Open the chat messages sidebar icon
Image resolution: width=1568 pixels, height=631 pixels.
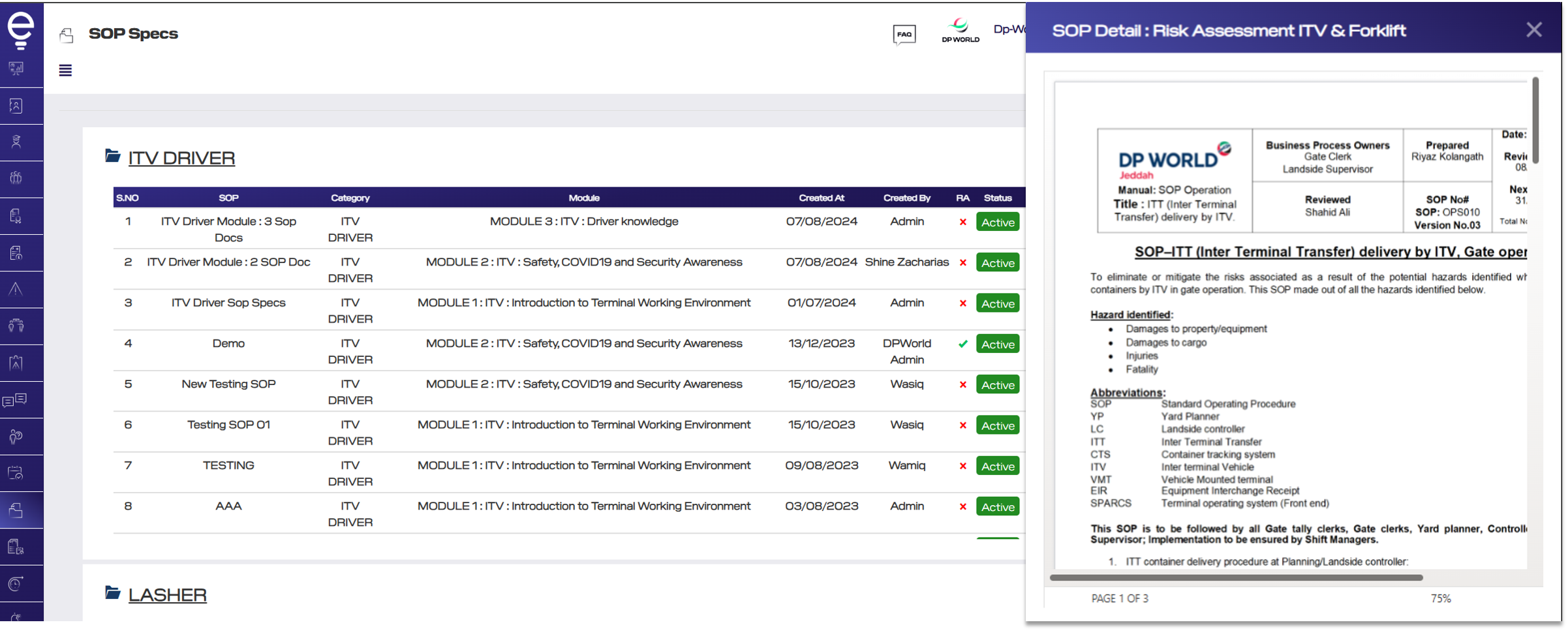[15, 399]
